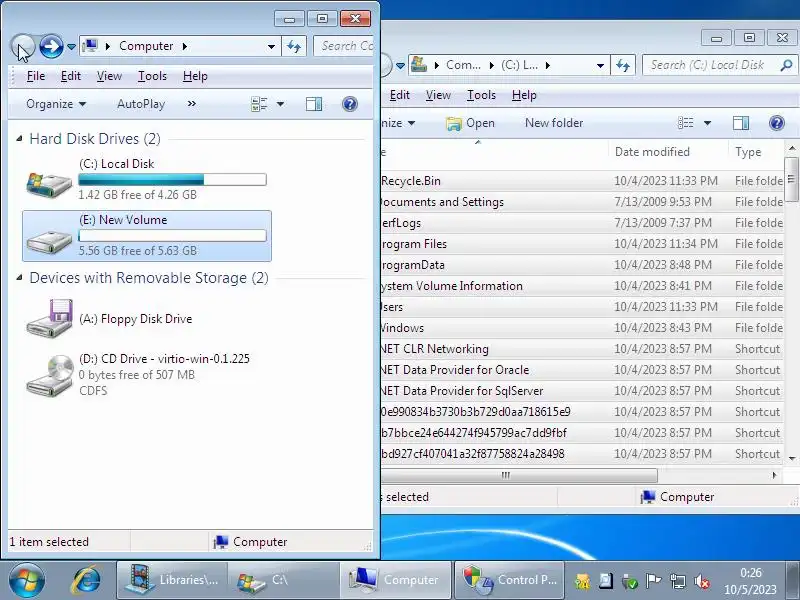Select the (A:) Floppy Disk Drive icon
The height and width of the screenshot is (600, 800).
pos(50,318)
